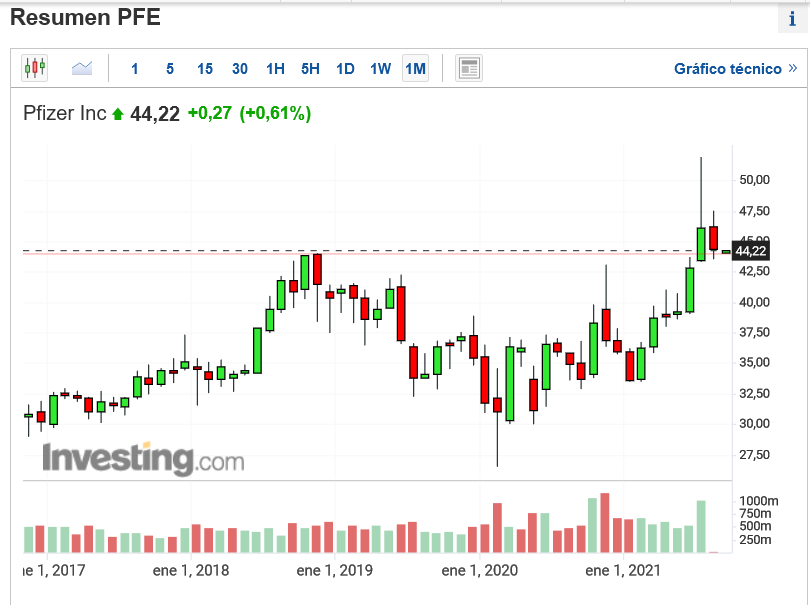Switch to the area chart icon

[82, 68]
